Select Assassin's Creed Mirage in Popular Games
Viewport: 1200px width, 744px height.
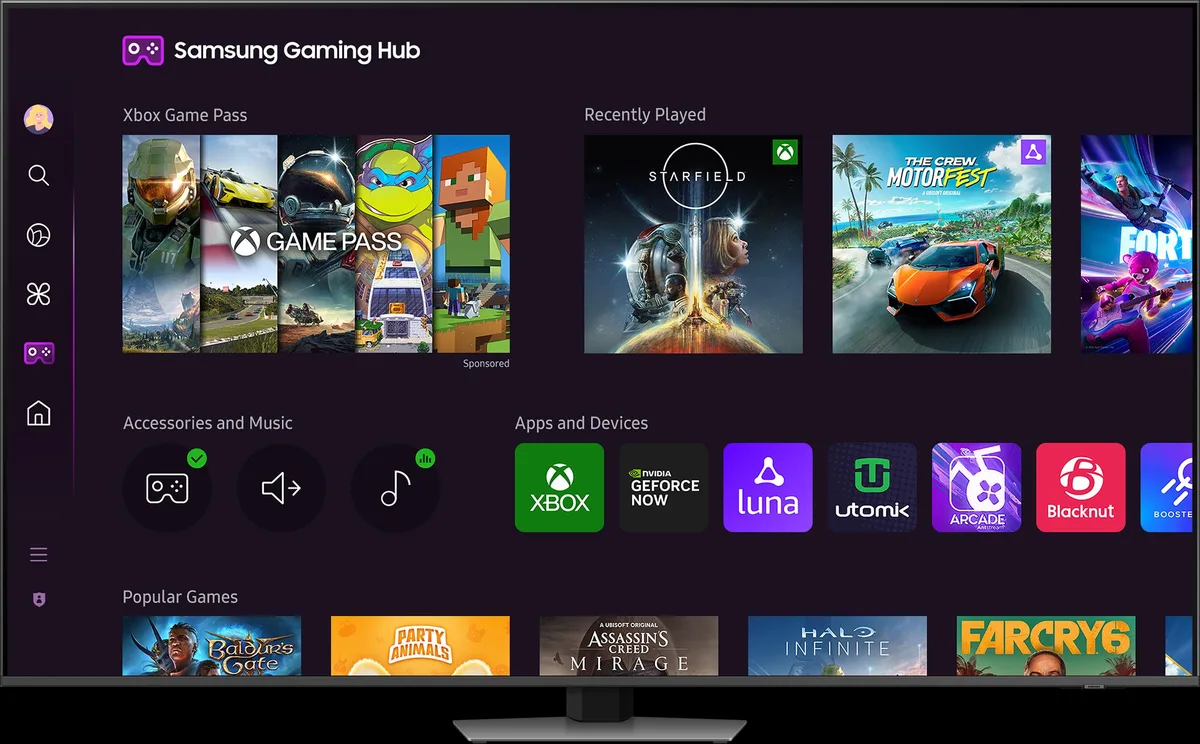pyautogui.click(x=628, y=645)
